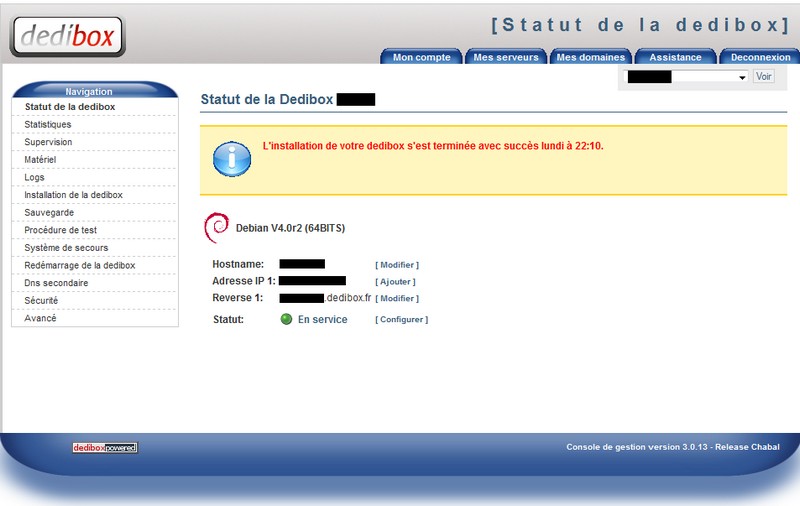Go to Sauvegarde section
The width and height of the screenshot is (800, 506).
pos(49,212)
